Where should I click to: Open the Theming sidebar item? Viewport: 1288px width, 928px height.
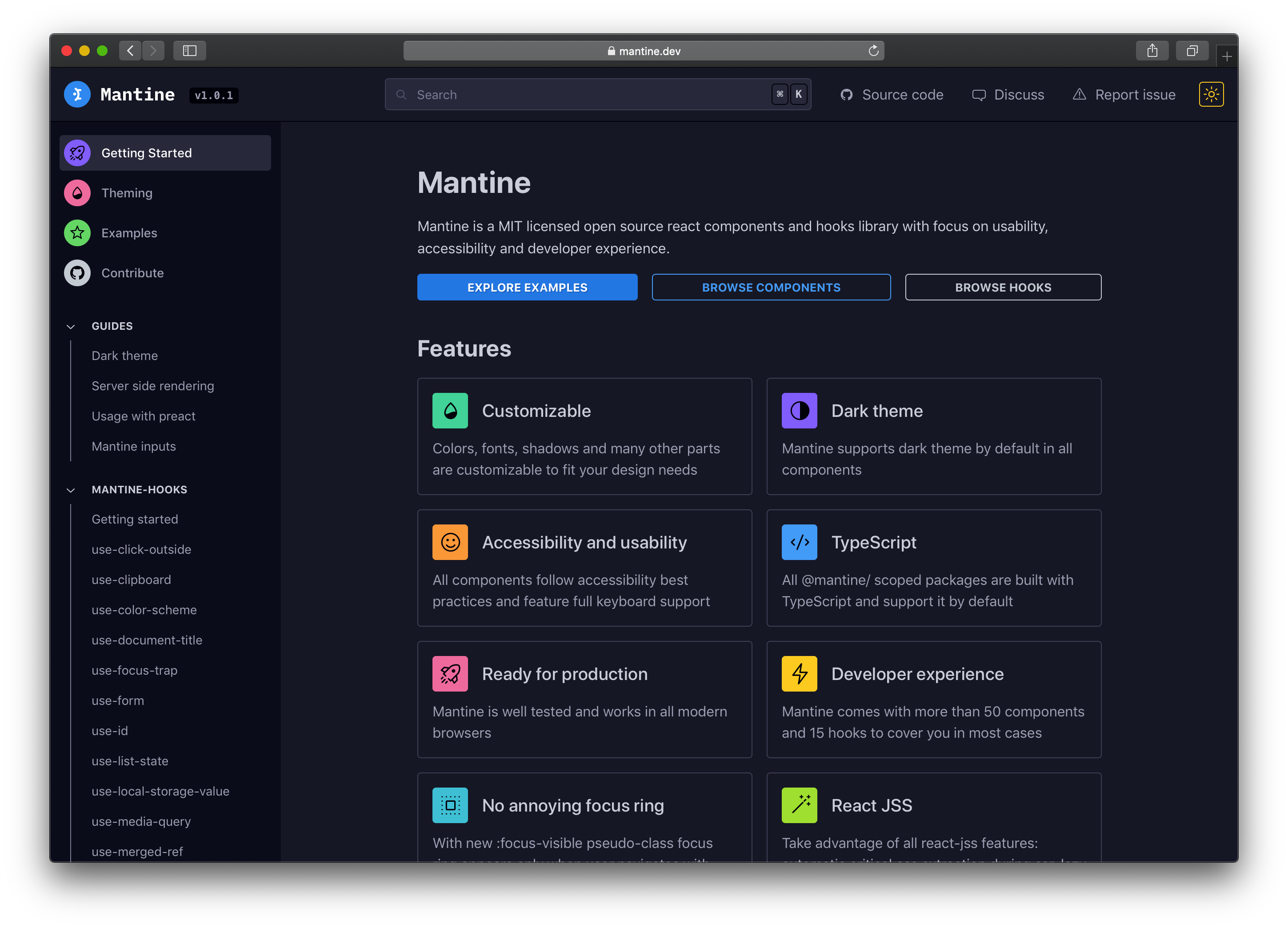pyautogui.click(x=165, y=193)
